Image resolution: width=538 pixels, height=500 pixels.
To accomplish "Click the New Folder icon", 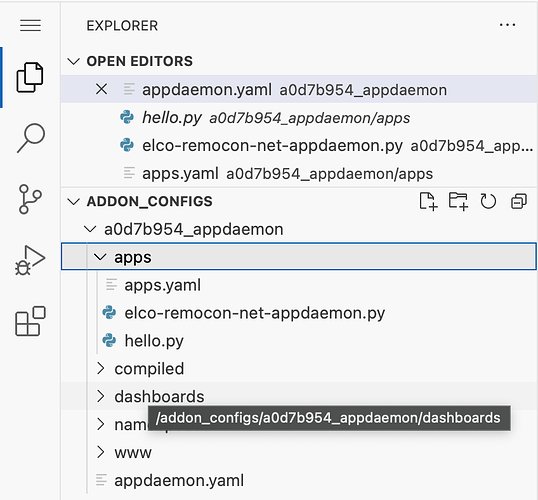I will pos(458,201).
